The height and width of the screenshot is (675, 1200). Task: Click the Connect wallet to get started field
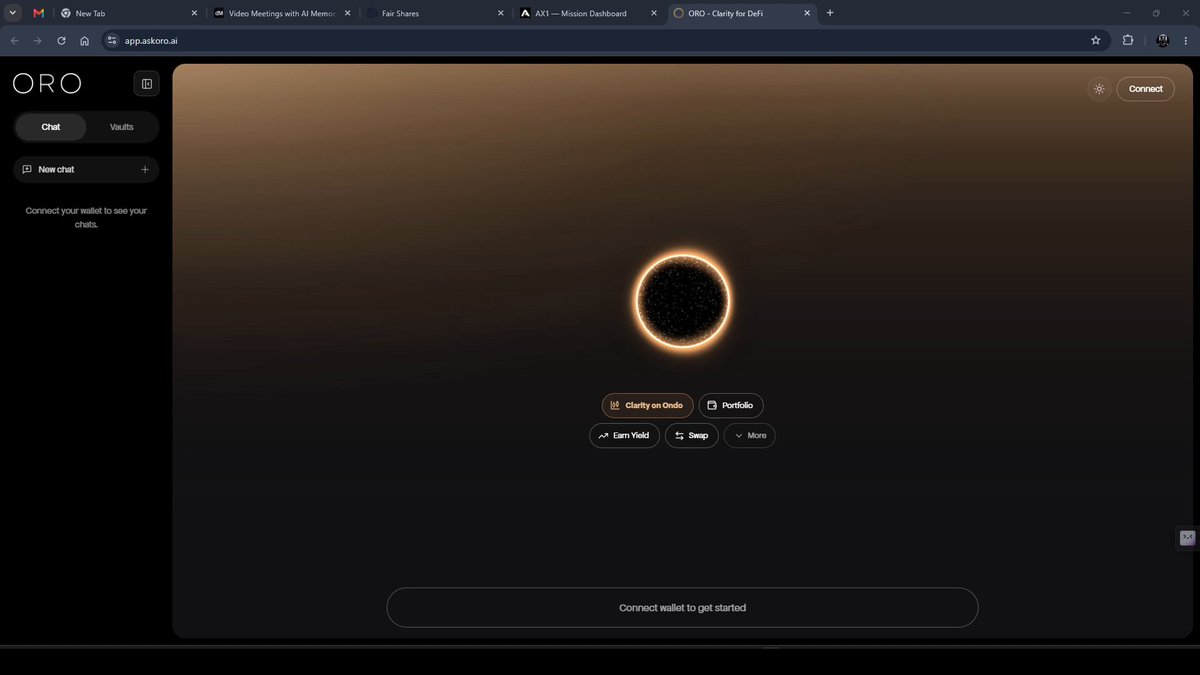[682, 608]
